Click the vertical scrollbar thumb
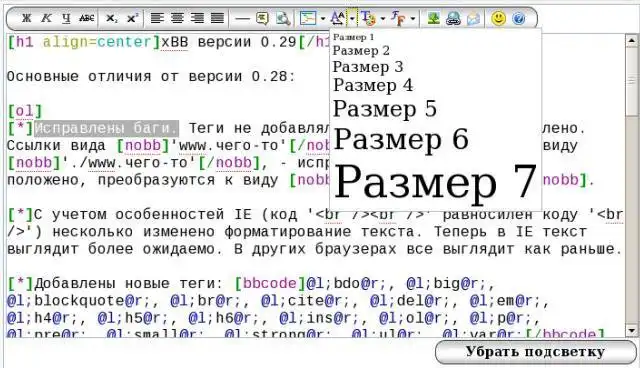The height and width of the screenshot is (368, 640). click(x=631, y=81)
